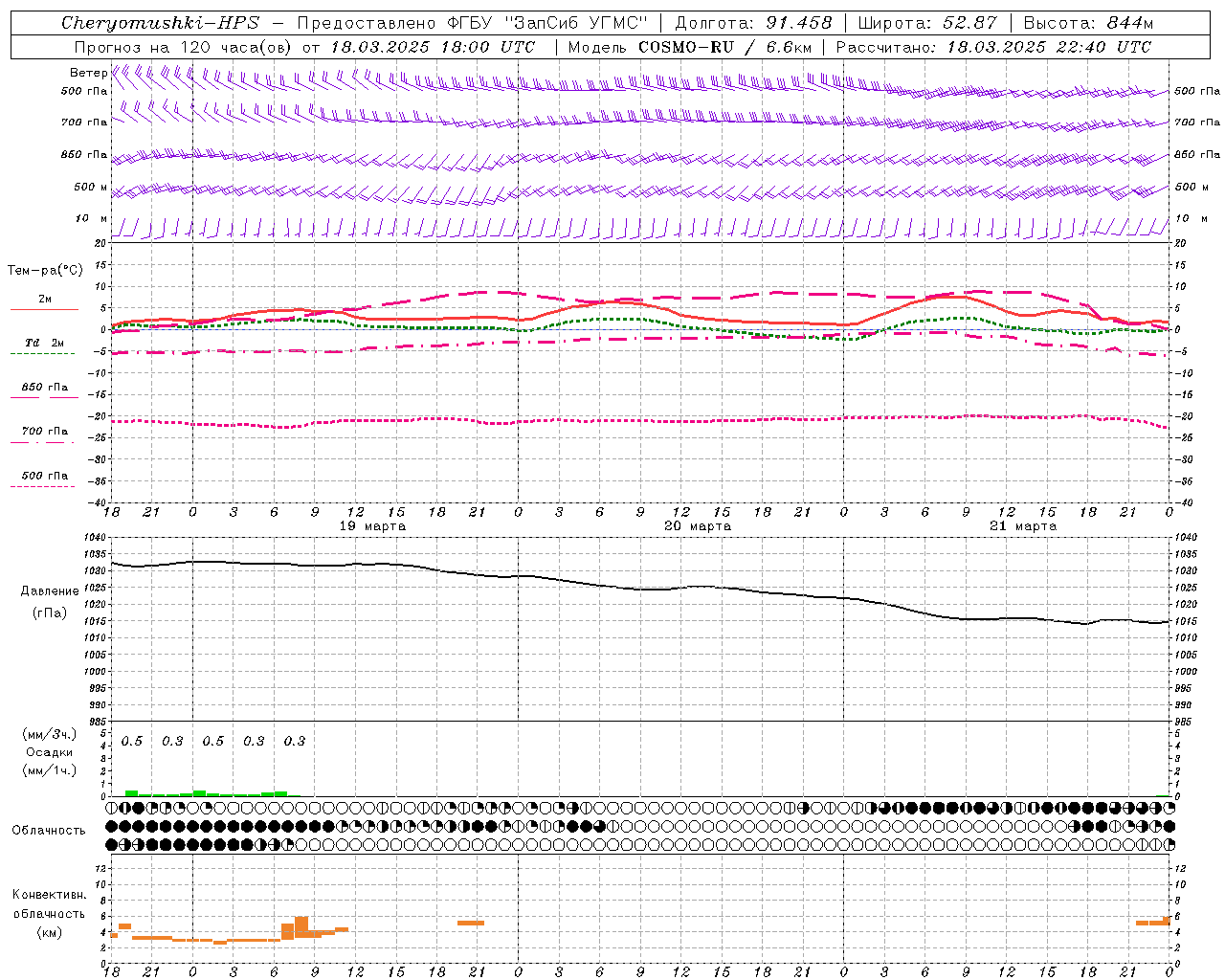This screenshot has width=1225, height=980.
Task: Click the "Cheryomushki-HPS" station title
Action: coord(161,23)
